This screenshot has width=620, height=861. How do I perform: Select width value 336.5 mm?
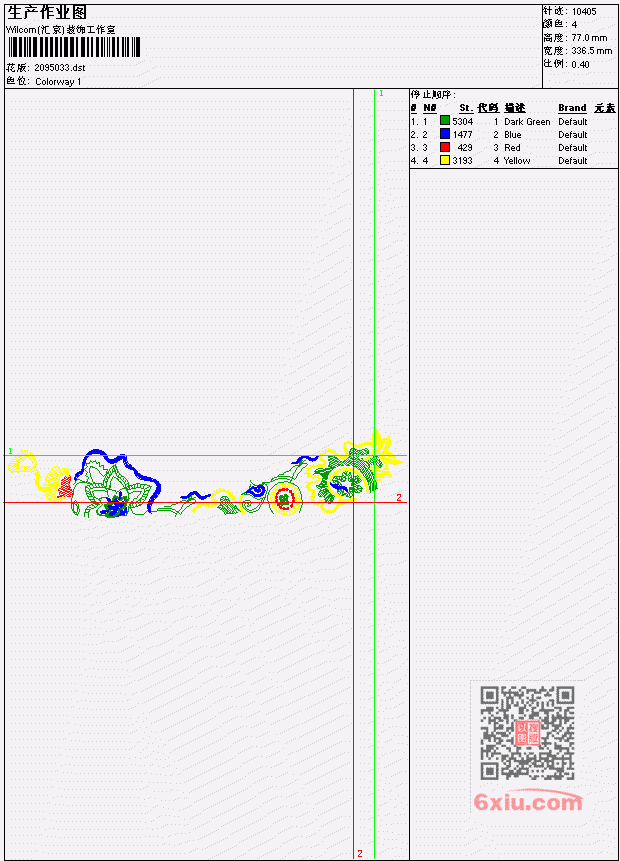[591, 51]
